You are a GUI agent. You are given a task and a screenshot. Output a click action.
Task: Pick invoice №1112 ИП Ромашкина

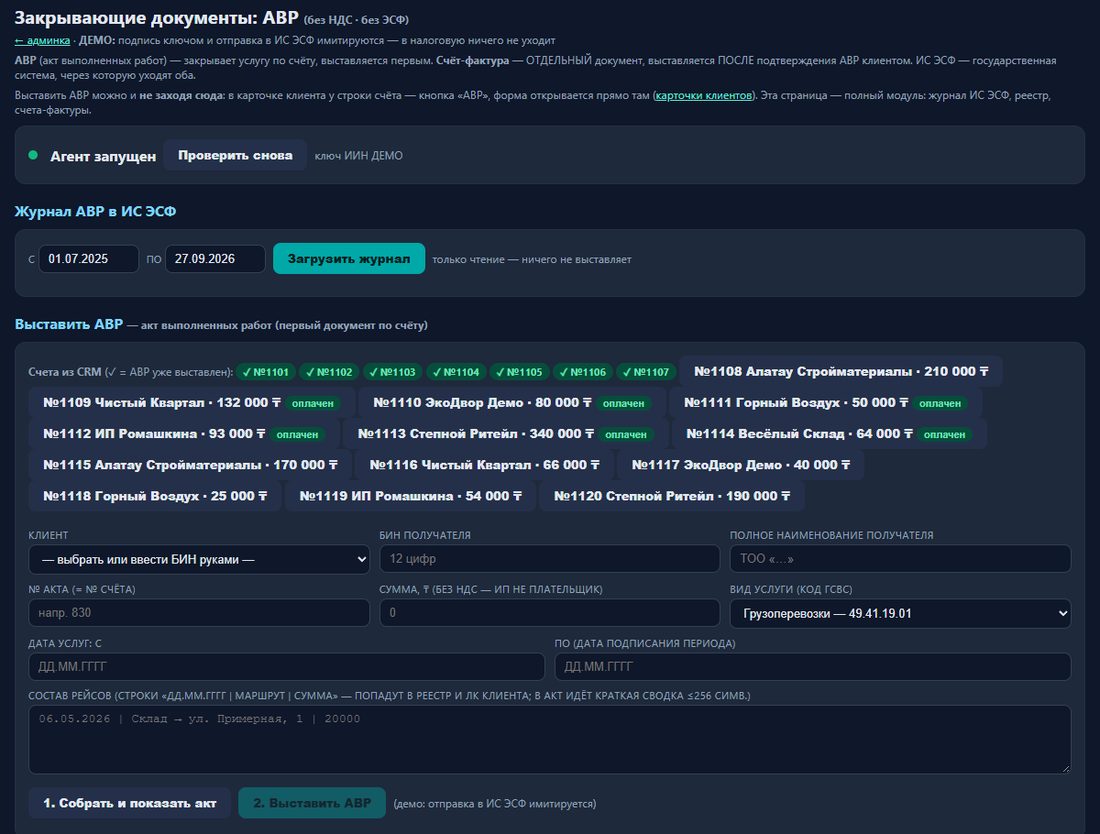[184, 433]
